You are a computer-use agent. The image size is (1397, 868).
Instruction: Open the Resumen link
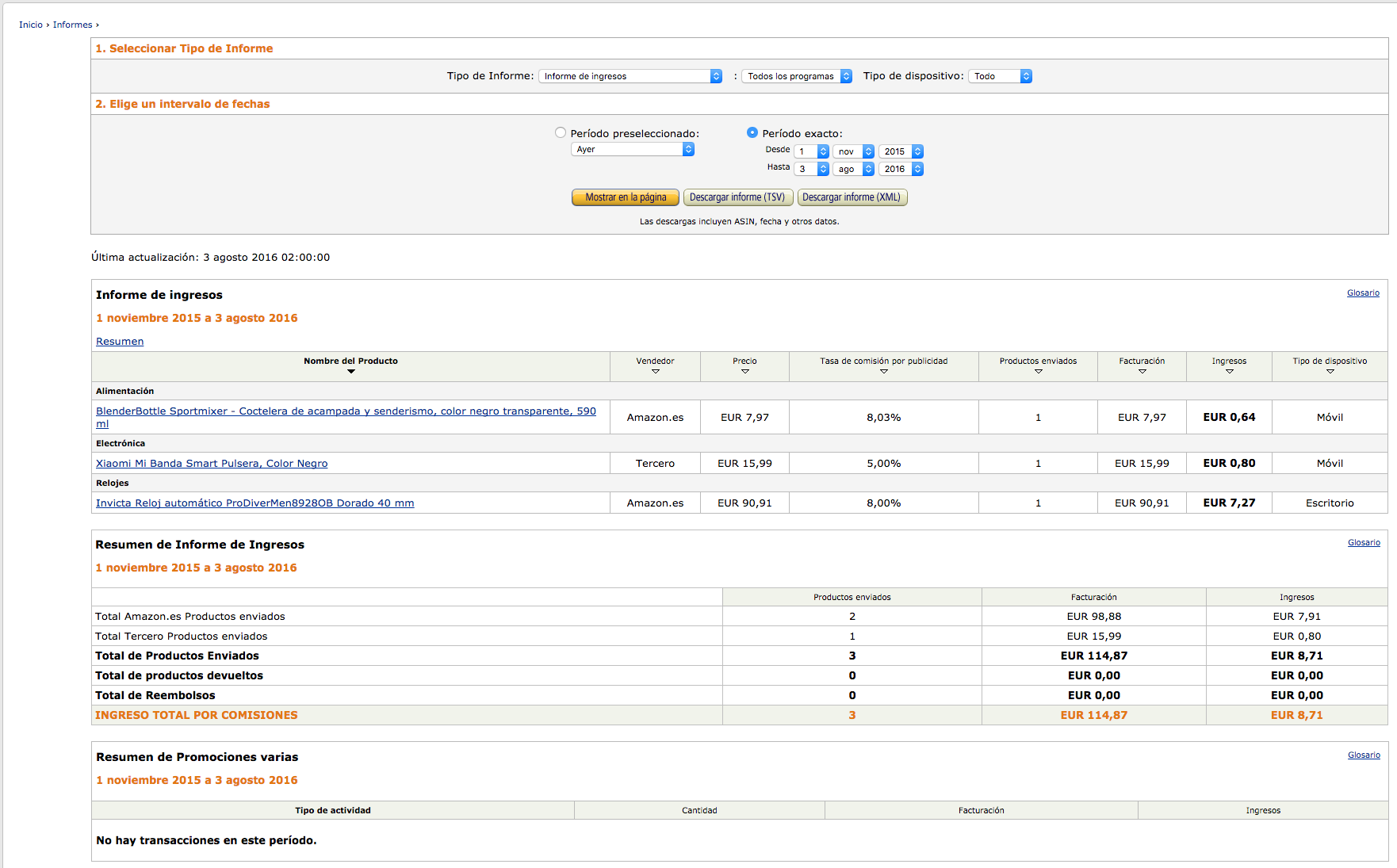pyautogui.click(x=120, y=342)
